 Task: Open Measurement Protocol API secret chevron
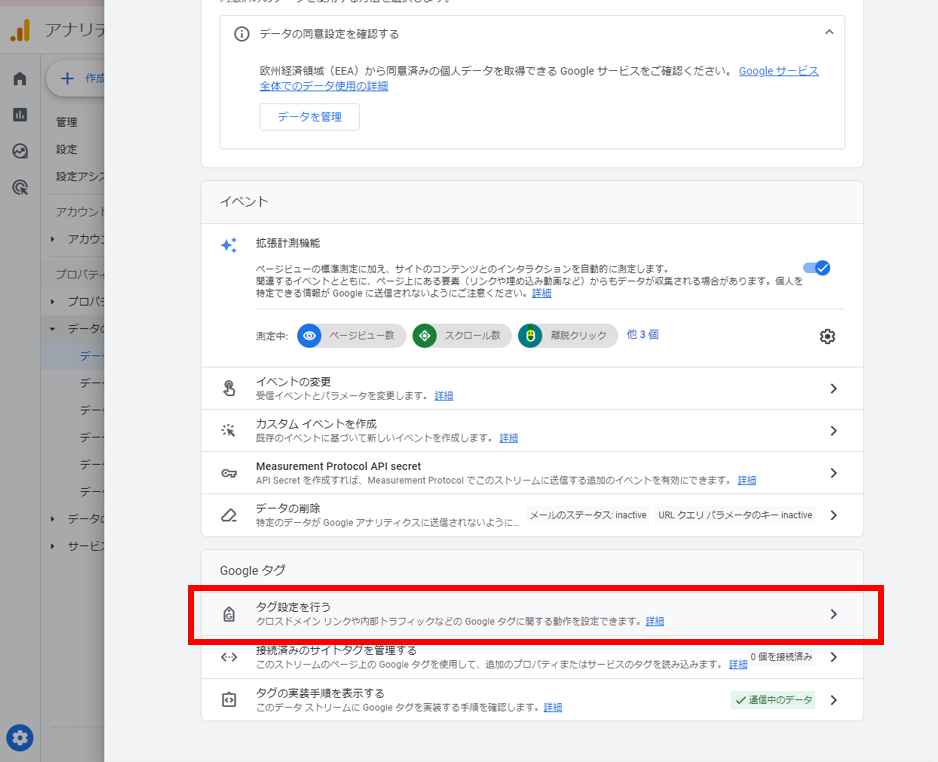coord(834,473)
